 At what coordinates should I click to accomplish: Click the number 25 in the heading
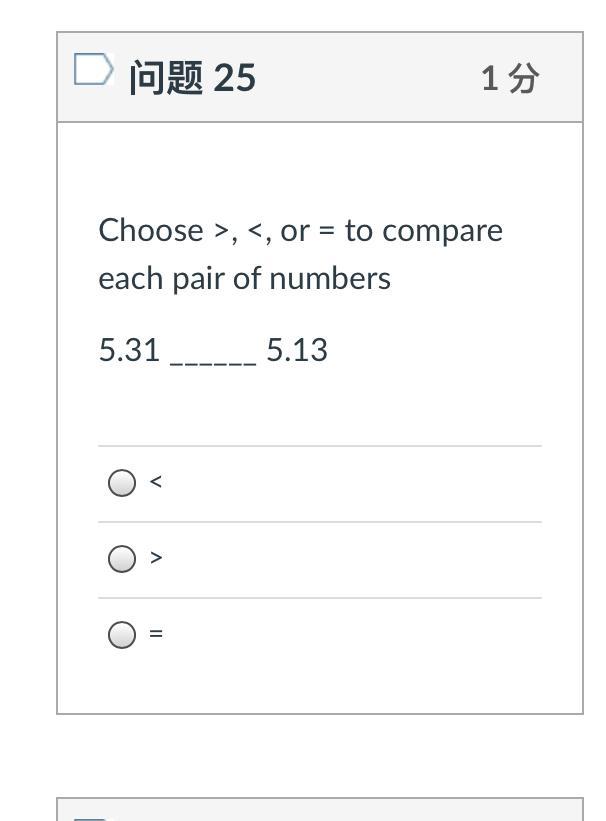tap(234, 77)
